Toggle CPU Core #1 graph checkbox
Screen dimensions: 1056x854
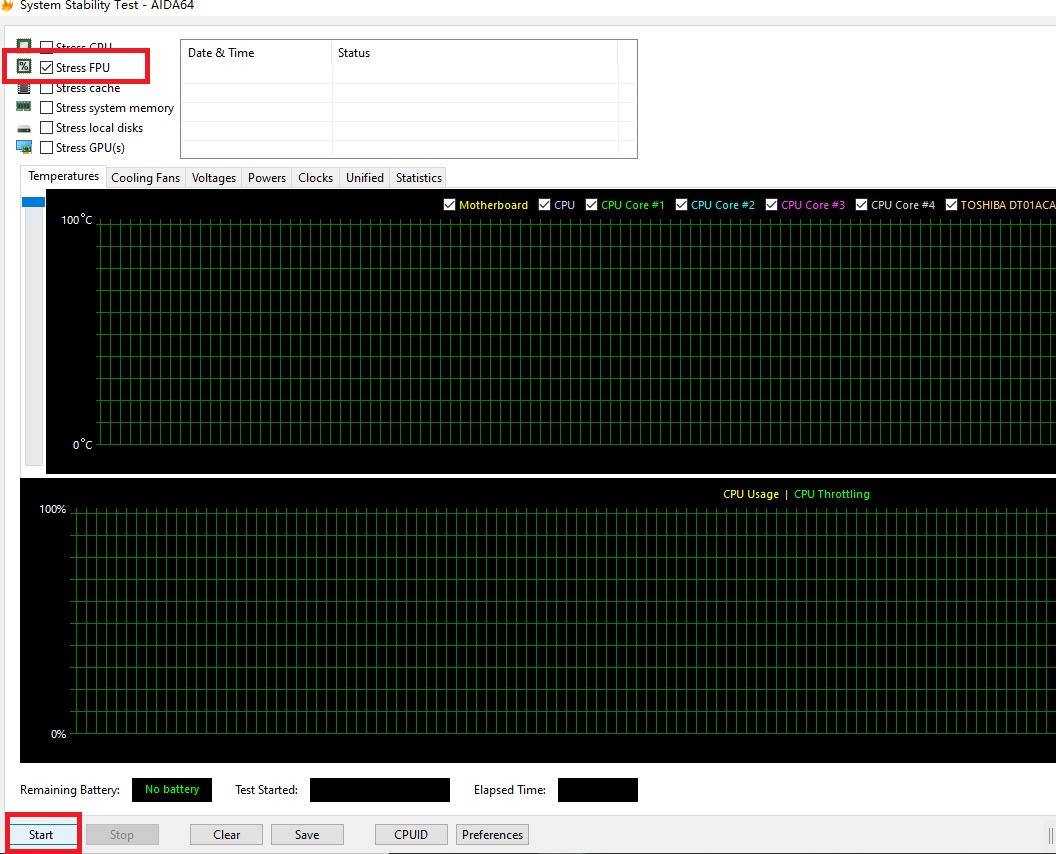(x=591, y=205)
